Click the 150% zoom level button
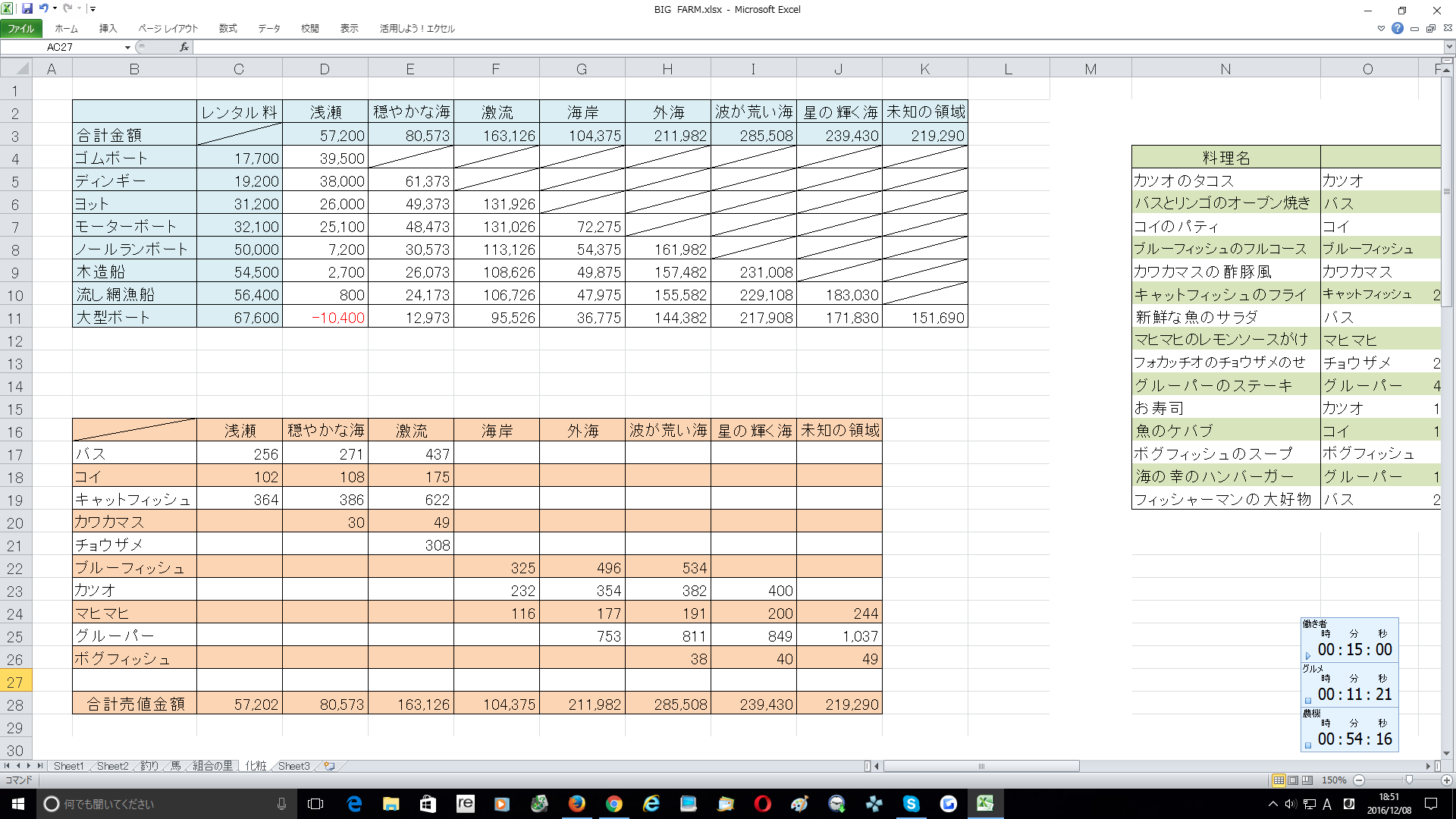The height and width of the screenshot is (819, 1456). tap(1333, 780)
